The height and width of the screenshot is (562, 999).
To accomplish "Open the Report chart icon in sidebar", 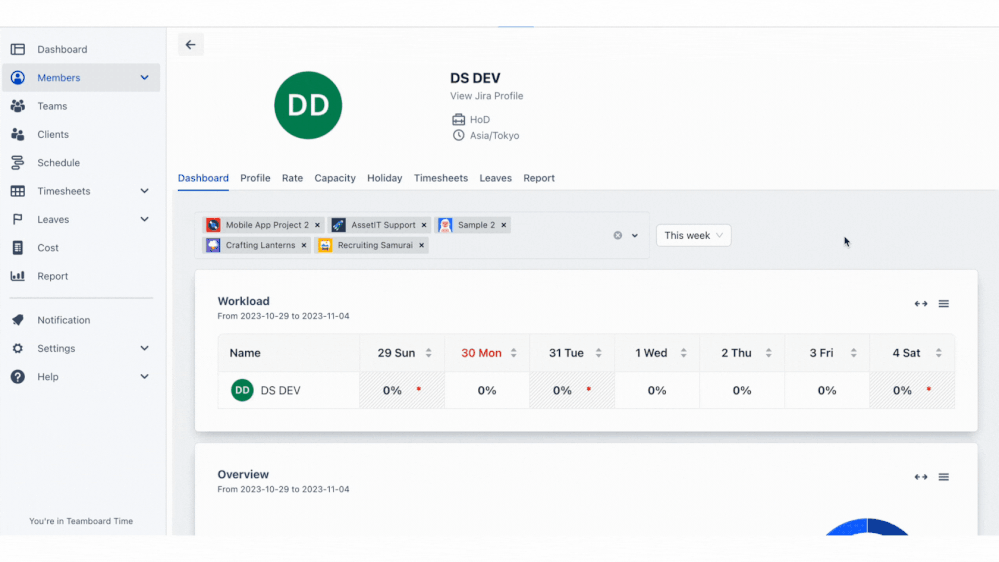I will coord(18,276).
